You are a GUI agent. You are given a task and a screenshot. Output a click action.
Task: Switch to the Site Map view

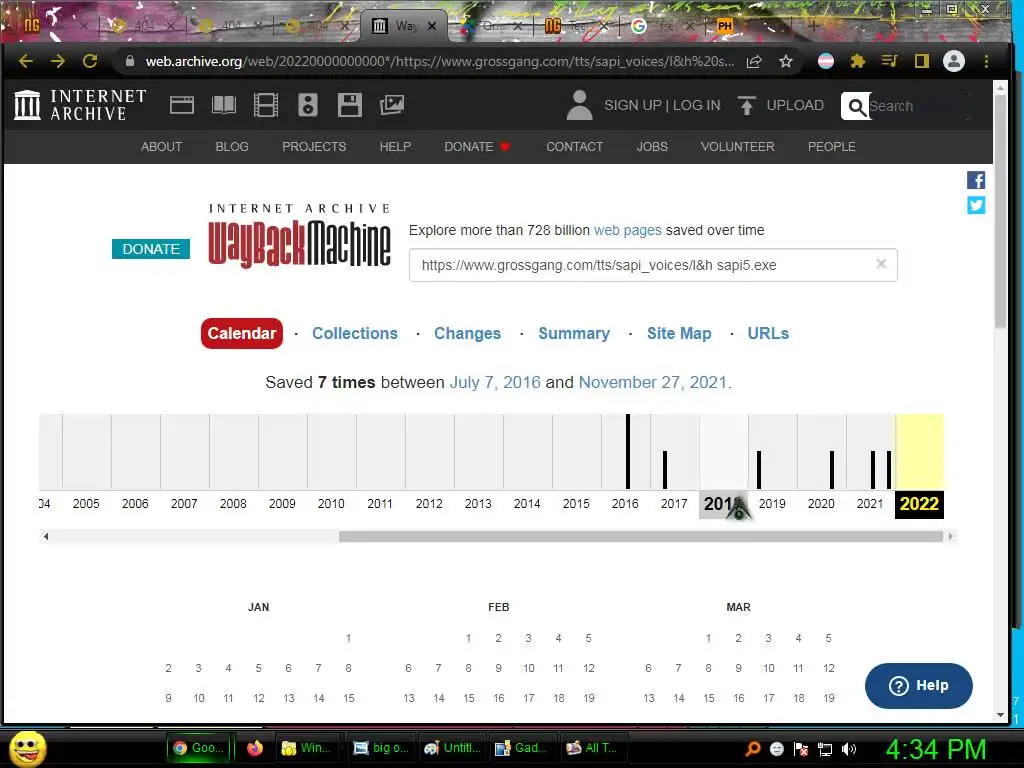pyautogui.click(x=679, y=333)
